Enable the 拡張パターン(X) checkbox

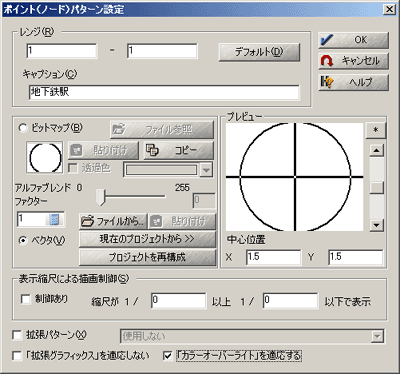(x=17, y=335)
